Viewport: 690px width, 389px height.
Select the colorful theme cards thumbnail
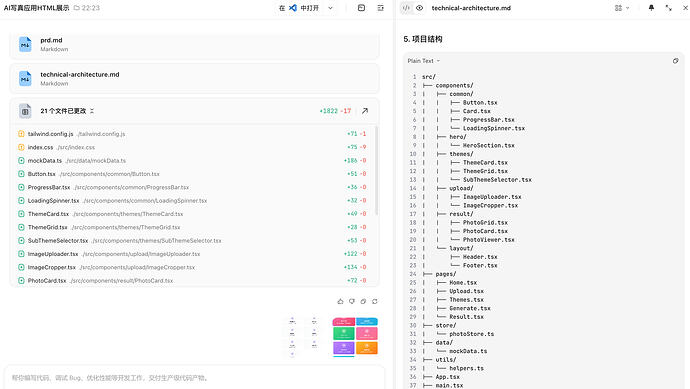tap(355, 336)
